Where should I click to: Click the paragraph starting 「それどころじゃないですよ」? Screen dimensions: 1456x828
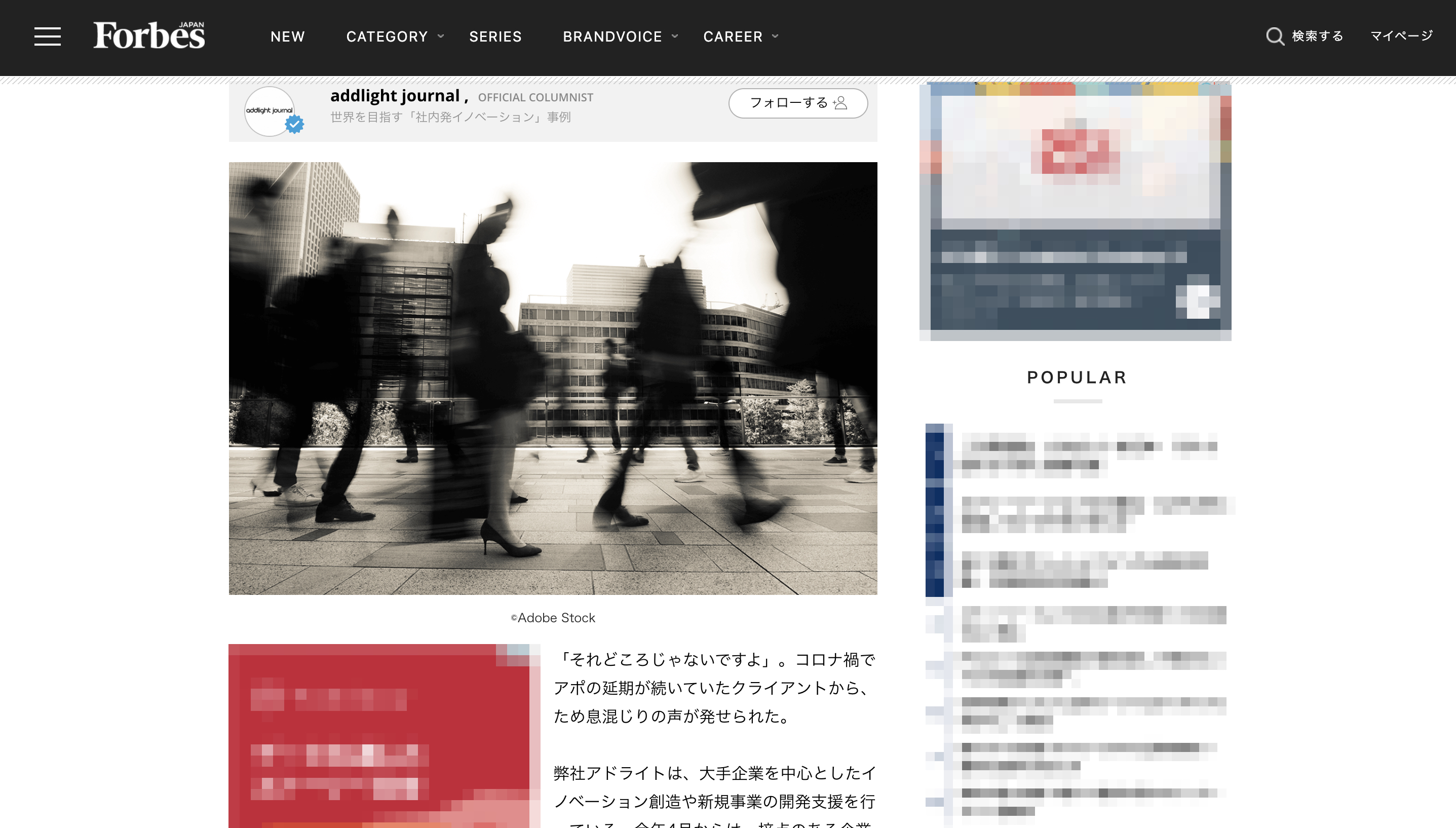click(715, 688)
